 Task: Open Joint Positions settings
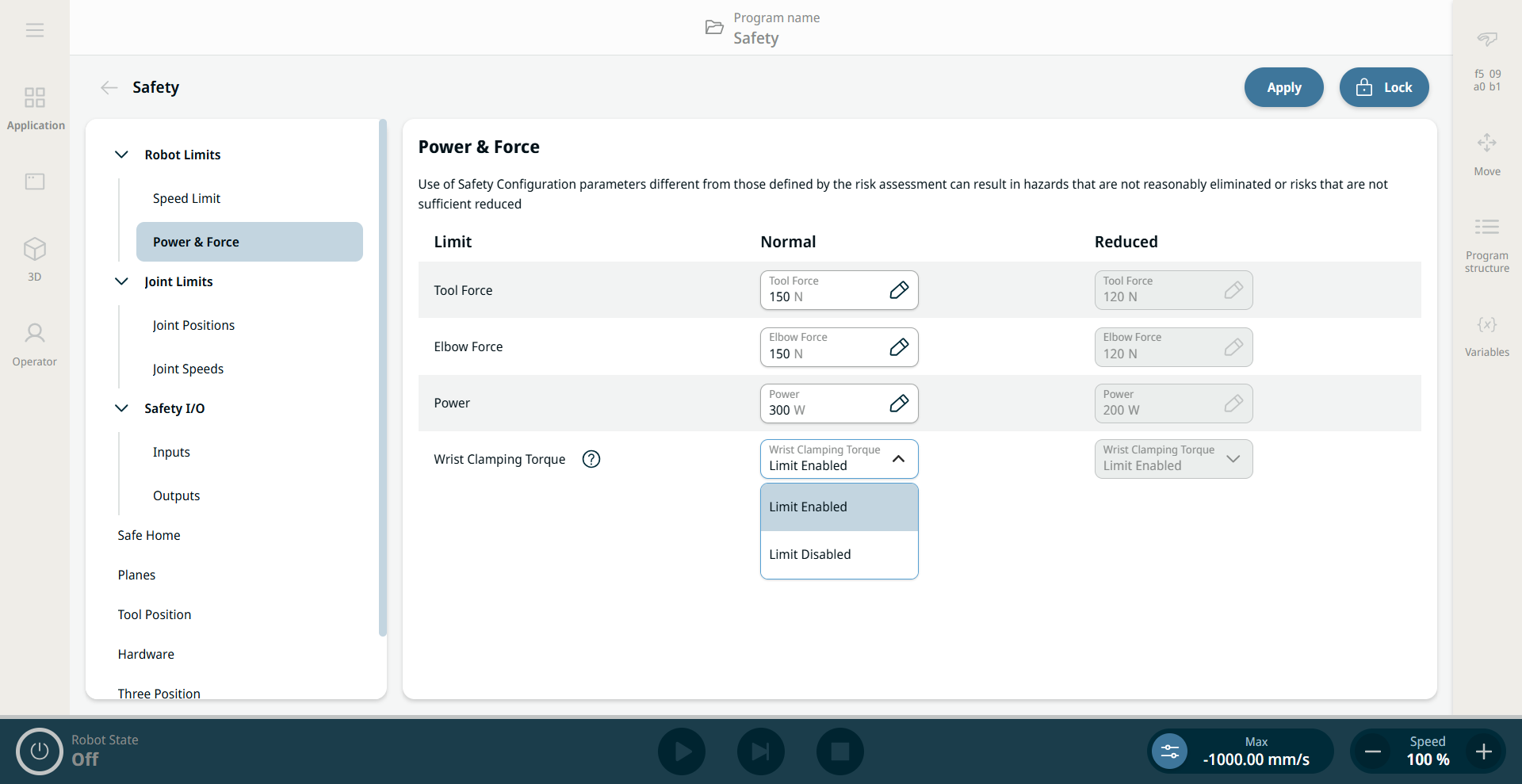pyautogui.click(x=193, y=325)
